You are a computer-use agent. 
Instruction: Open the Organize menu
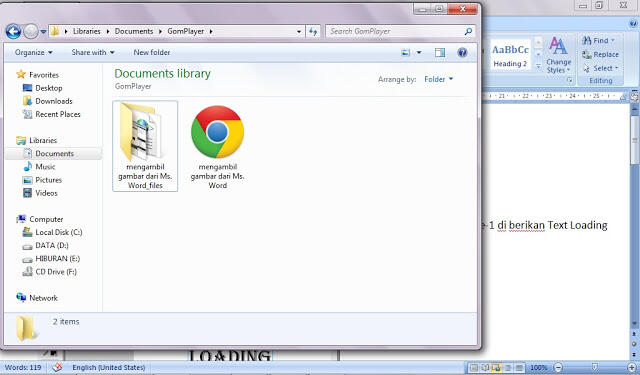[x=33, y=52]
